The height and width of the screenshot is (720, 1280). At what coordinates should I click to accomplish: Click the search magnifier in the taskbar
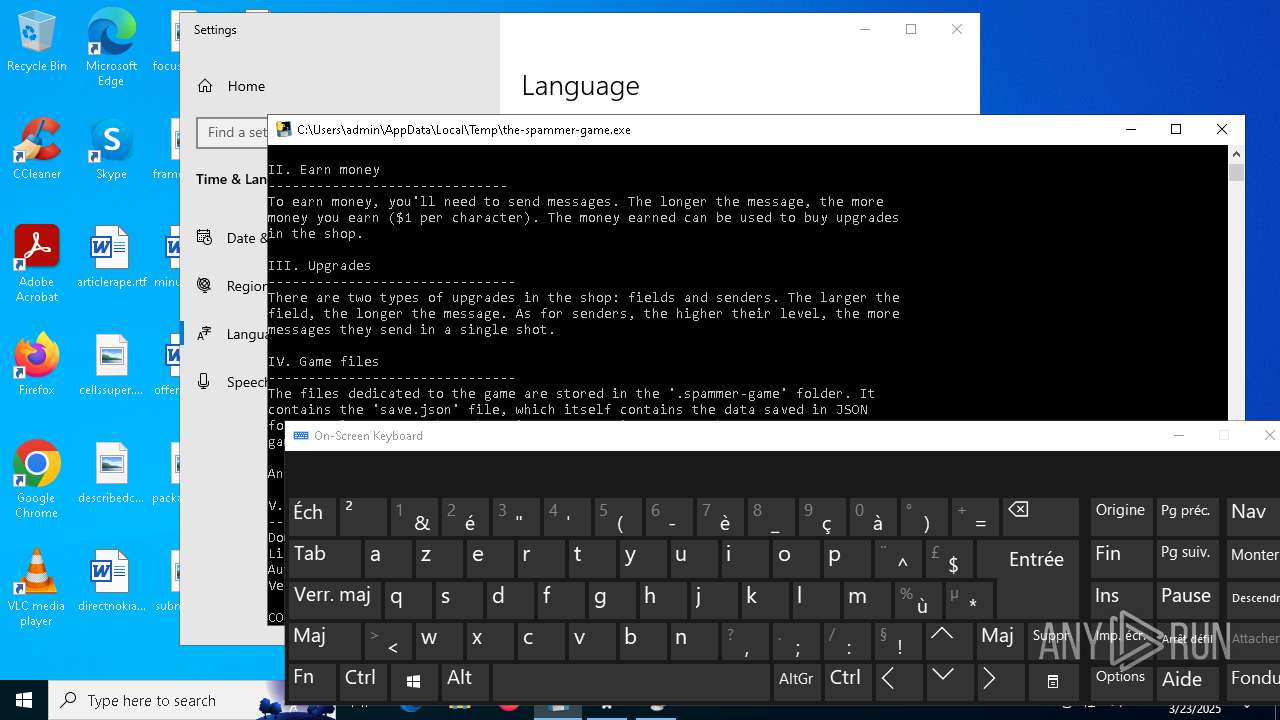[69, 700]
